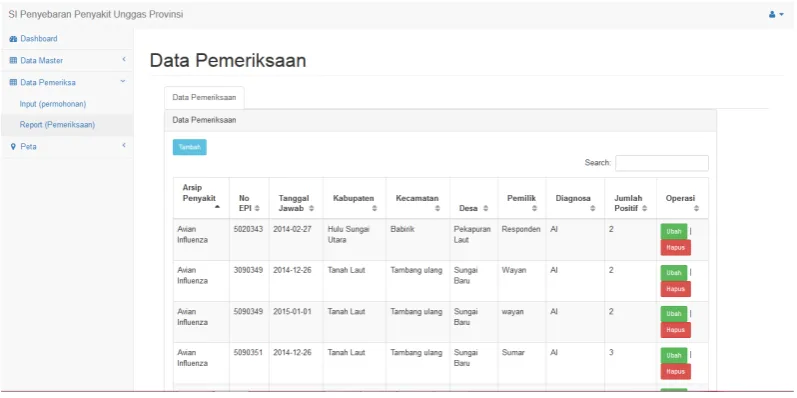
Task: Click the Diagnosa sort arrows
Action: [x=593, y=208]
